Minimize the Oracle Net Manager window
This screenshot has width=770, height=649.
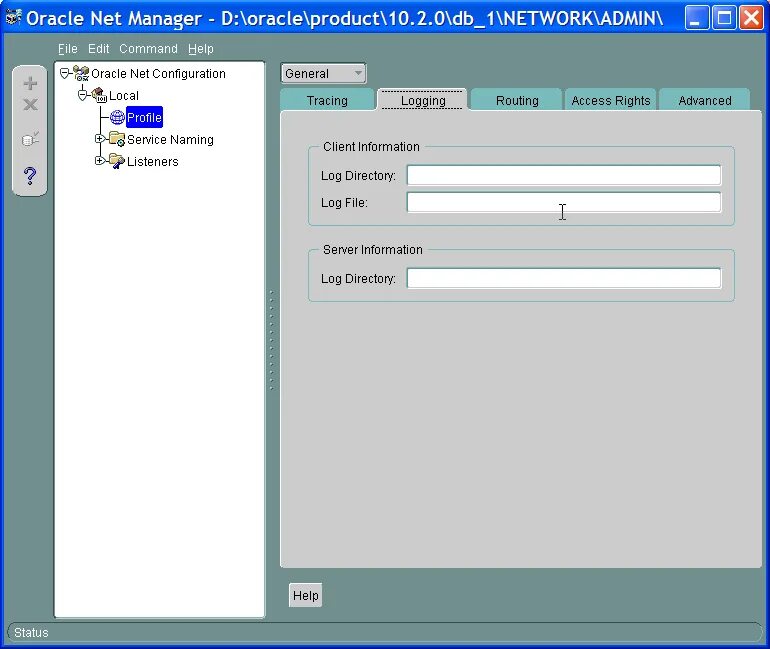[x=696, y=18]
